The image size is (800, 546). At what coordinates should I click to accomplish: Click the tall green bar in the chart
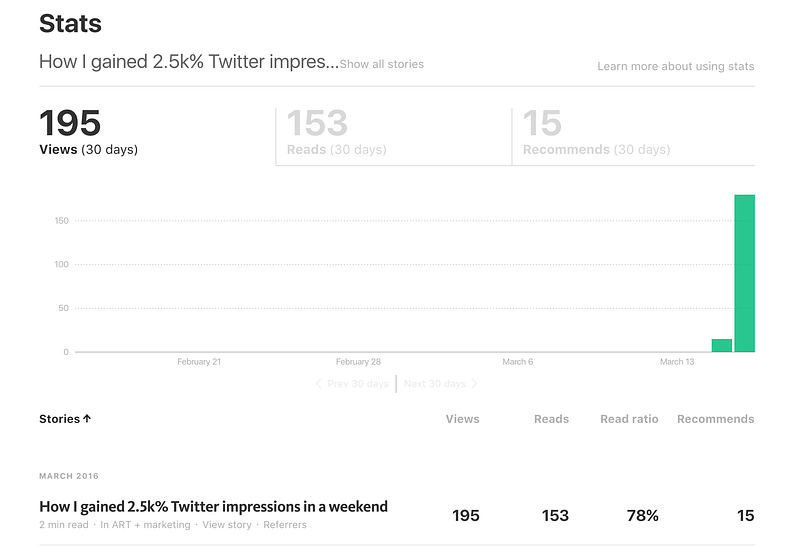coord(744,273)
